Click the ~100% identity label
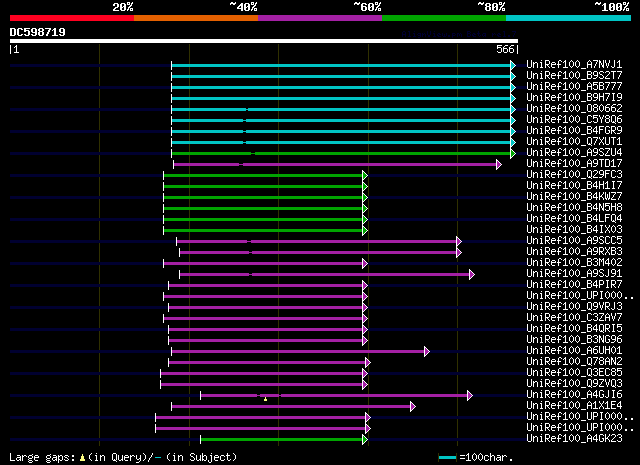This screenshot has width=640, height=465. tap(612, 7)
